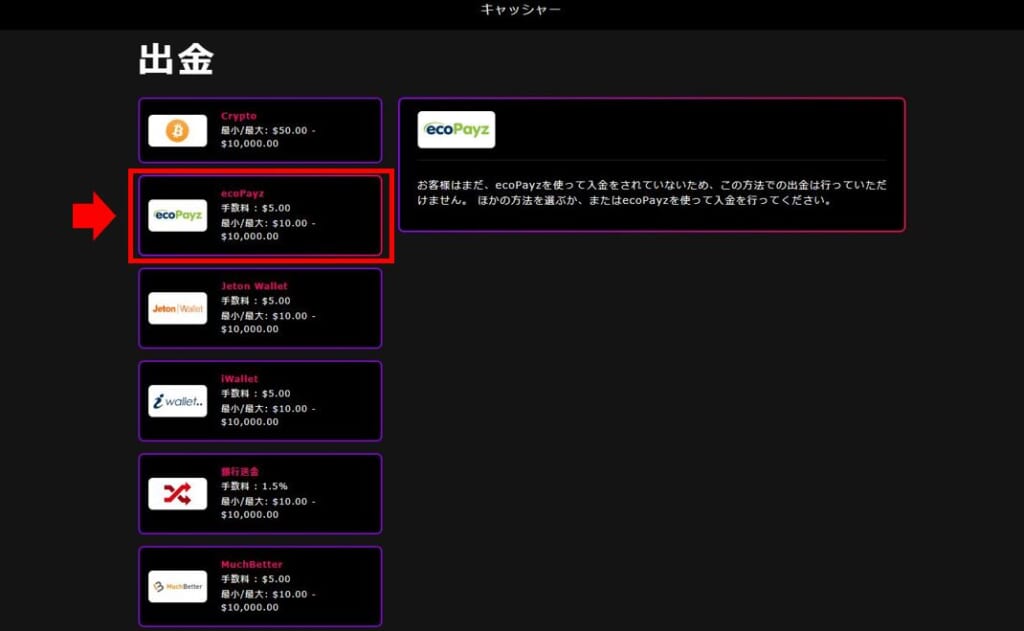Image resolution: width=1024 pixels, height=631 pixels.
Task: Click iWallet fee 手数料：$5.00 text
Action: (255, 393)
